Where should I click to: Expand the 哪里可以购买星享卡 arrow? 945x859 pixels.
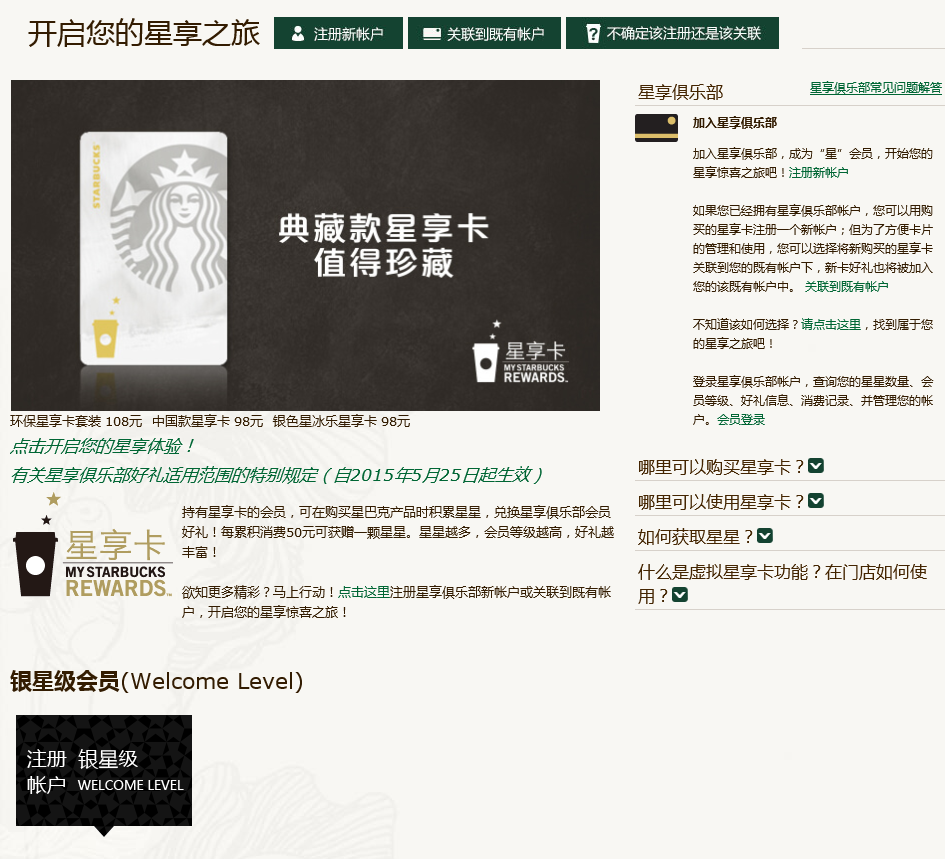point(816,466)
